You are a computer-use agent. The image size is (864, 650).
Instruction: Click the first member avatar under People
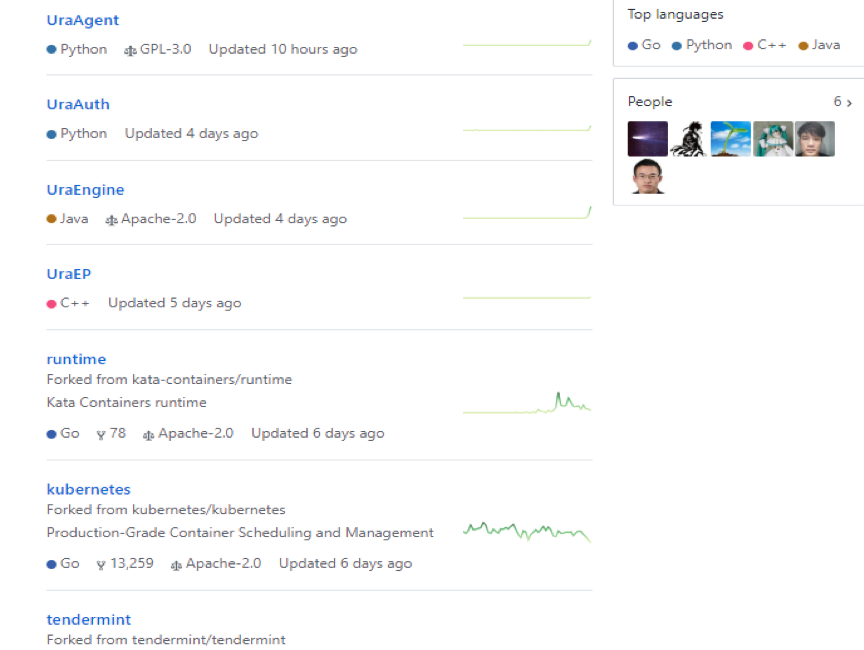coord(647,138)
